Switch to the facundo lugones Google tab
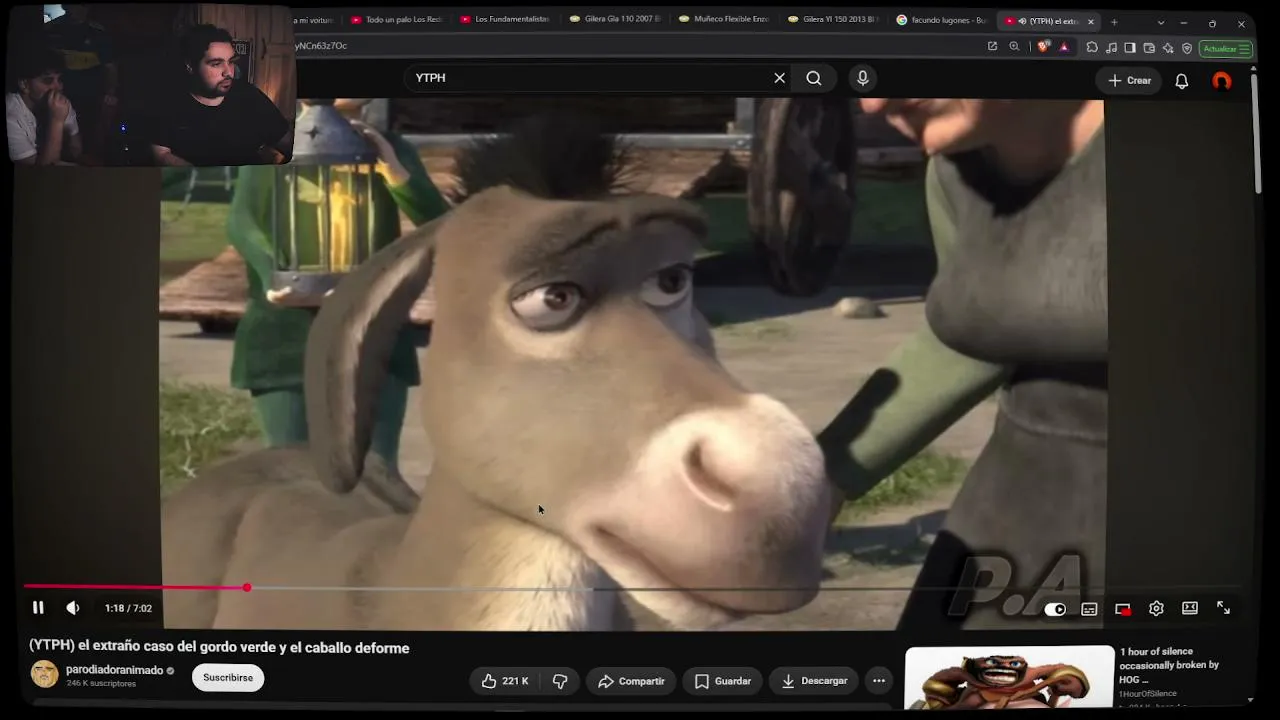Viewport: 1280px width, 720px height. (x=941, y=20)
